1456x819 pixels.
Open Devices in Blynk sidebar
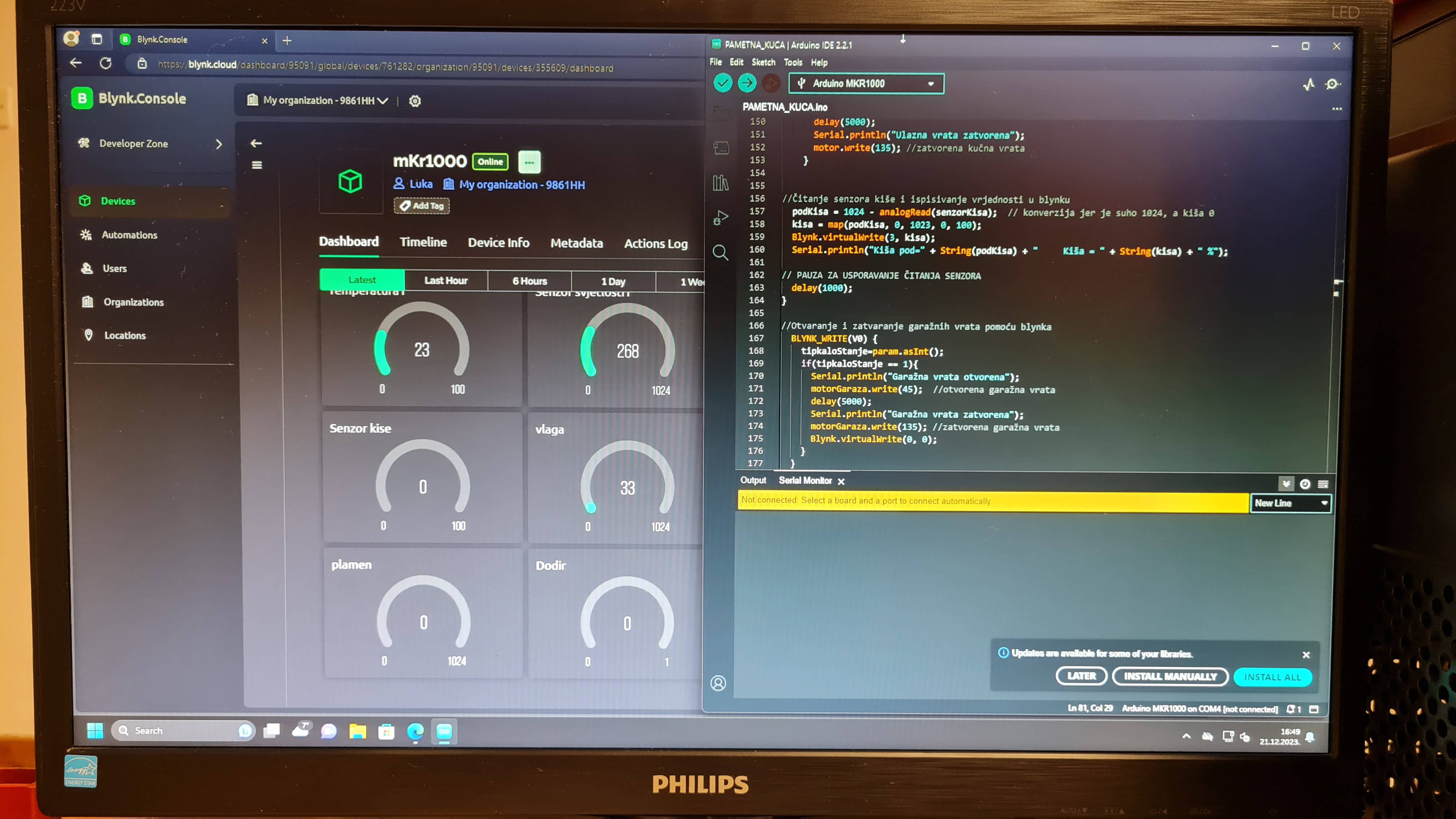[150, 201]
